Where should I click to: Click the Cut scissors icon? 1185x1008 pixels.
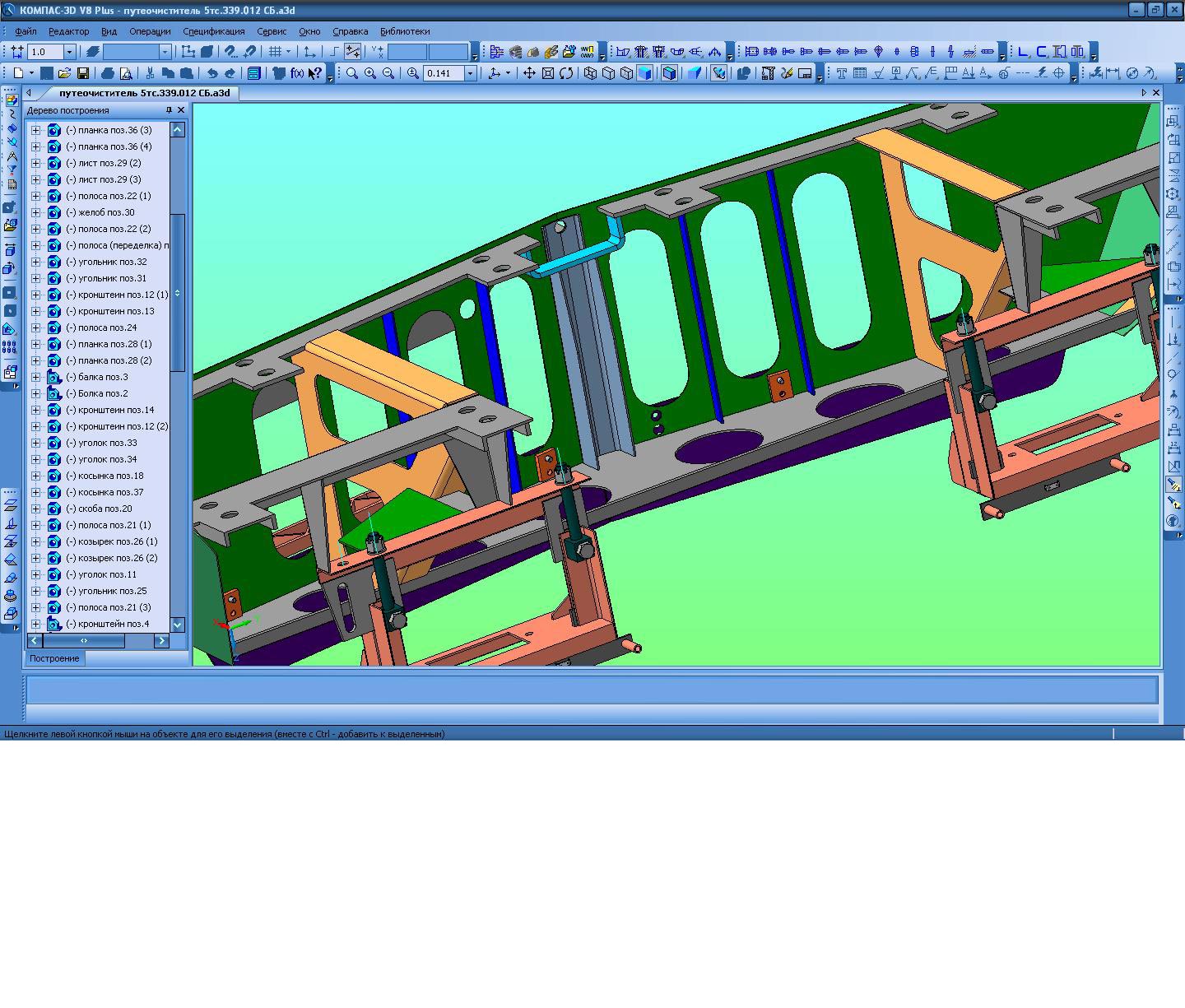coord(150,73)
